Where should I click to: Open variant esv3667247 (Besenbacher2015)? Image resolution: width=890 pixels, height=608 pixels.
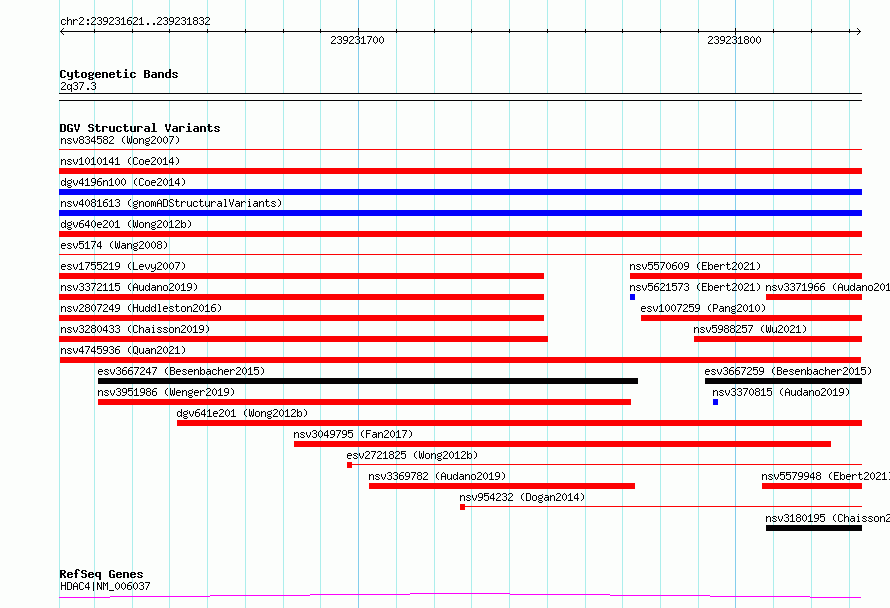point(181,371)
